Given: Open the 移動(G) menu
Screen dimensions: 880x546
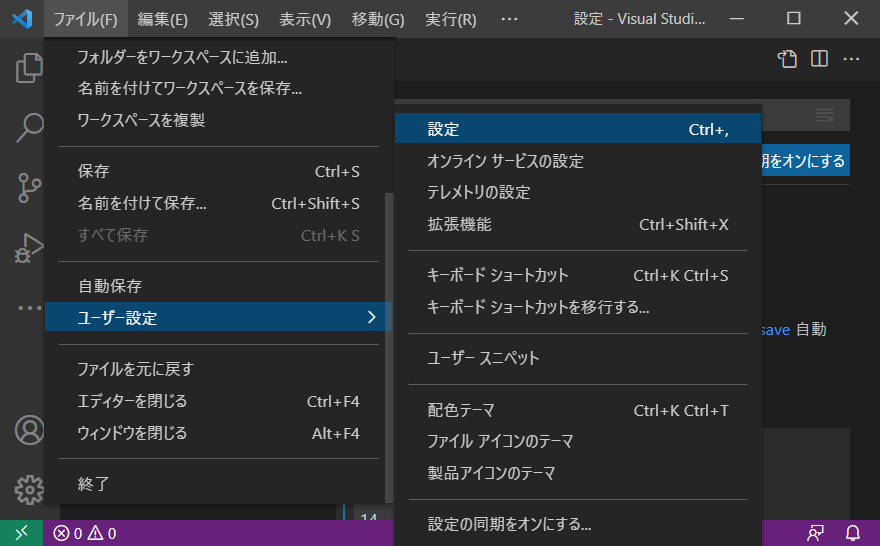Looking at the screenshot, I should coord(378,19).
